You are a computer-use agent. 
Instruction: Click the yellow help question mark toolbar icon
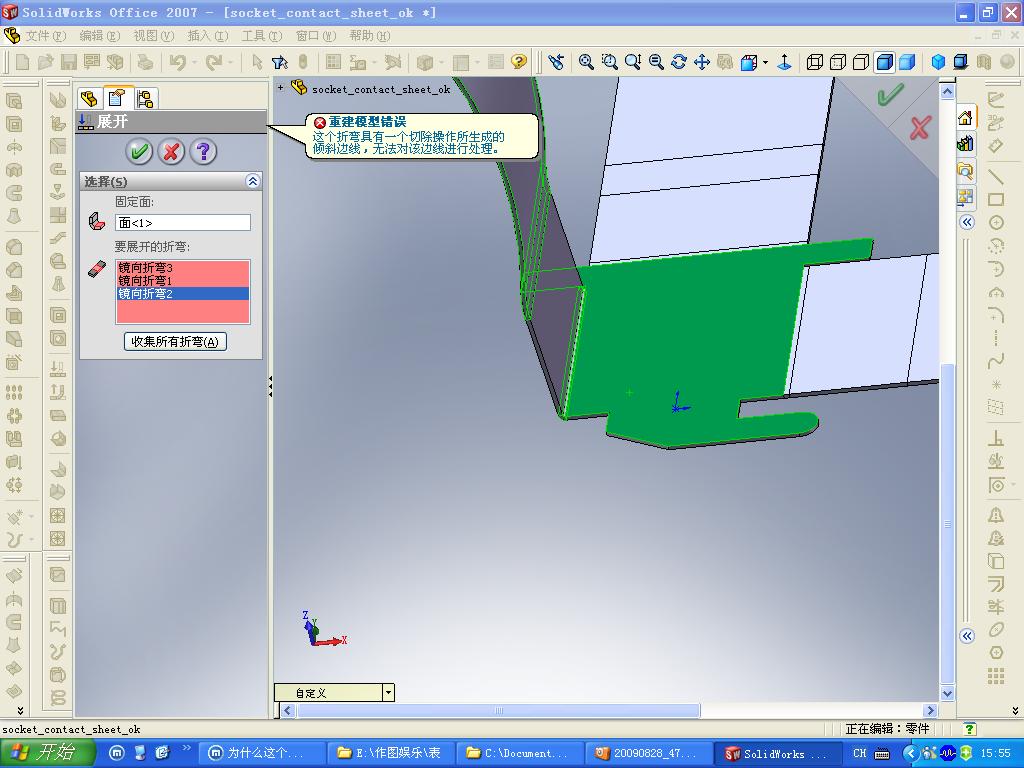[519, 62]
